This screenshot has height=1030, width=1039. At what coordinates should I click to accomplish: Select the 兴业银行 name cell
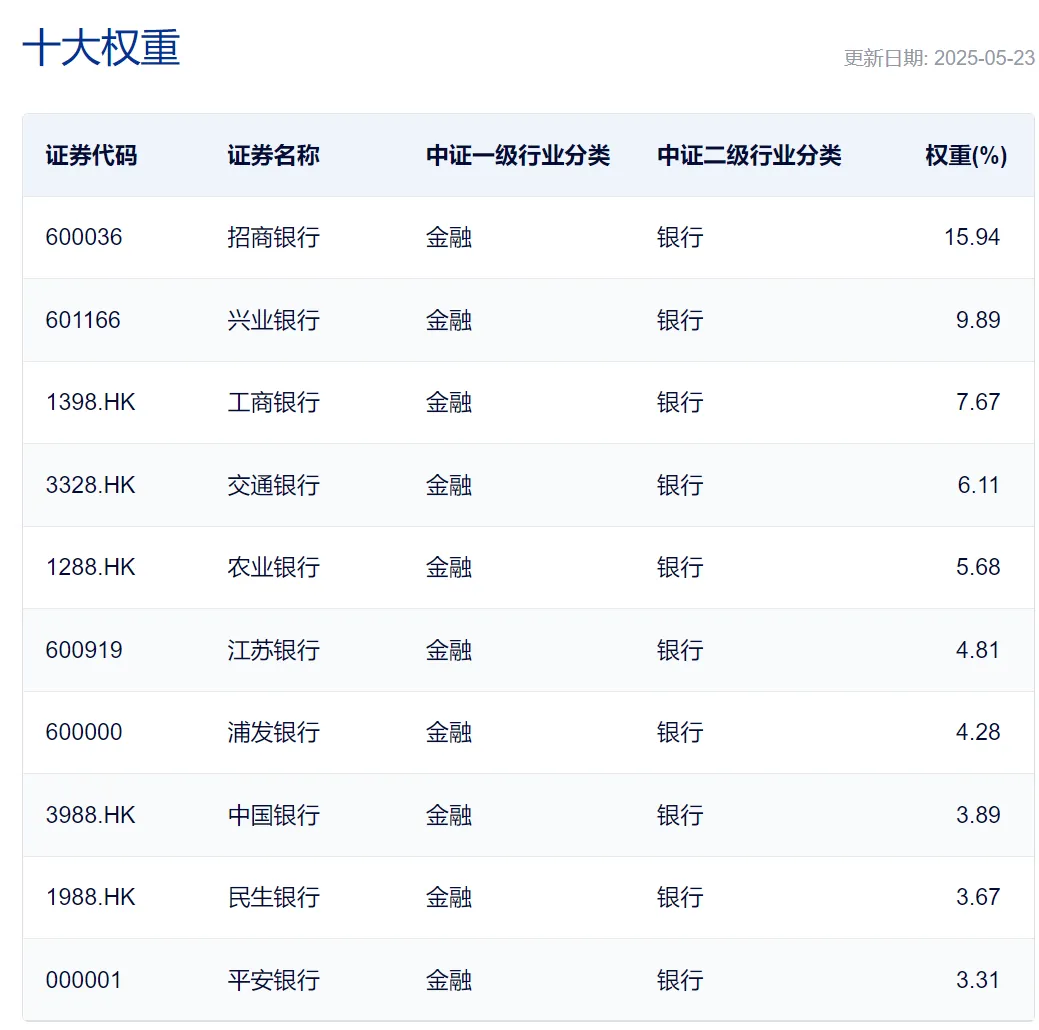274,320
